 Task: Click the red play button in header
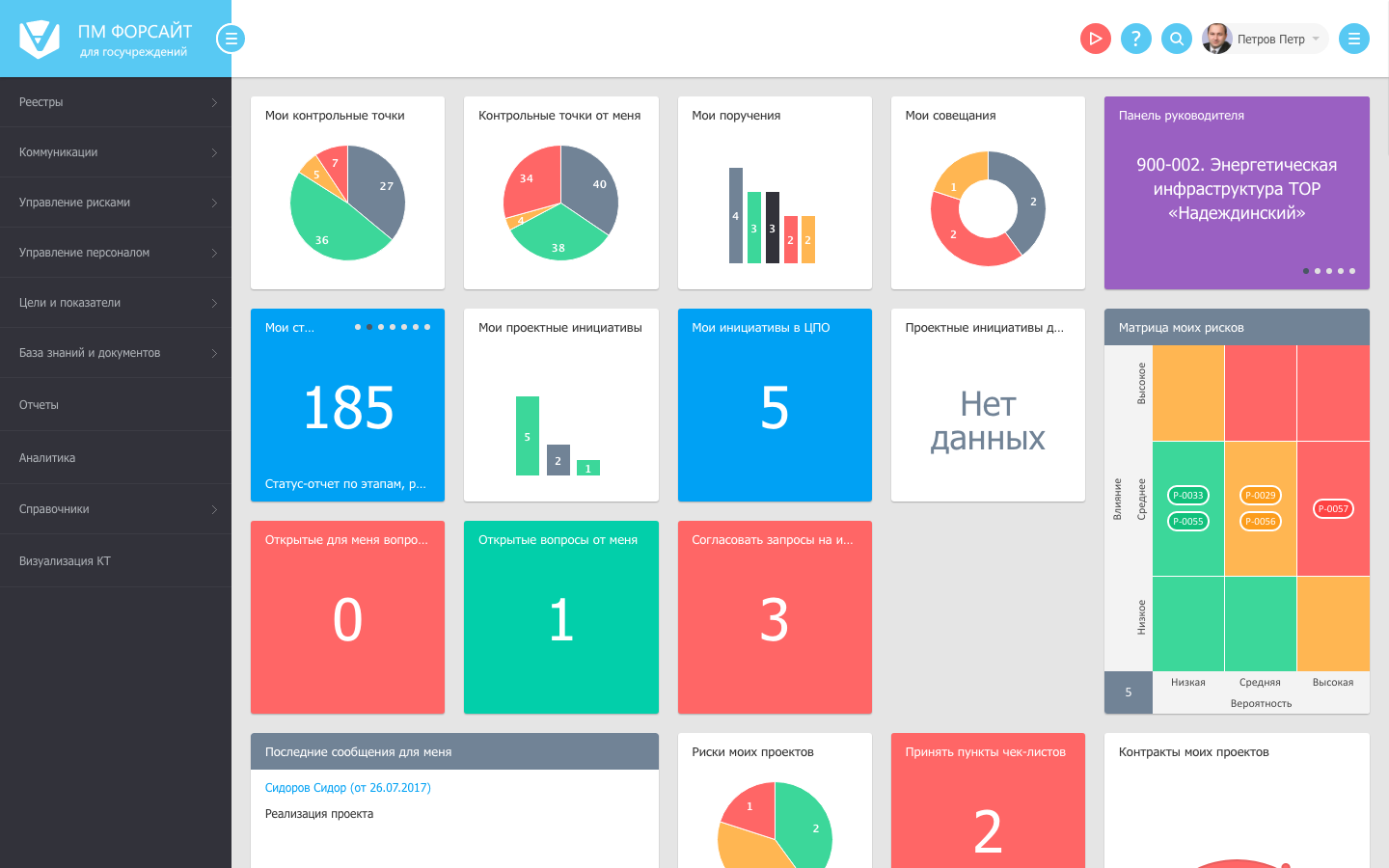pyautogui.click(x=1096, y=39)
